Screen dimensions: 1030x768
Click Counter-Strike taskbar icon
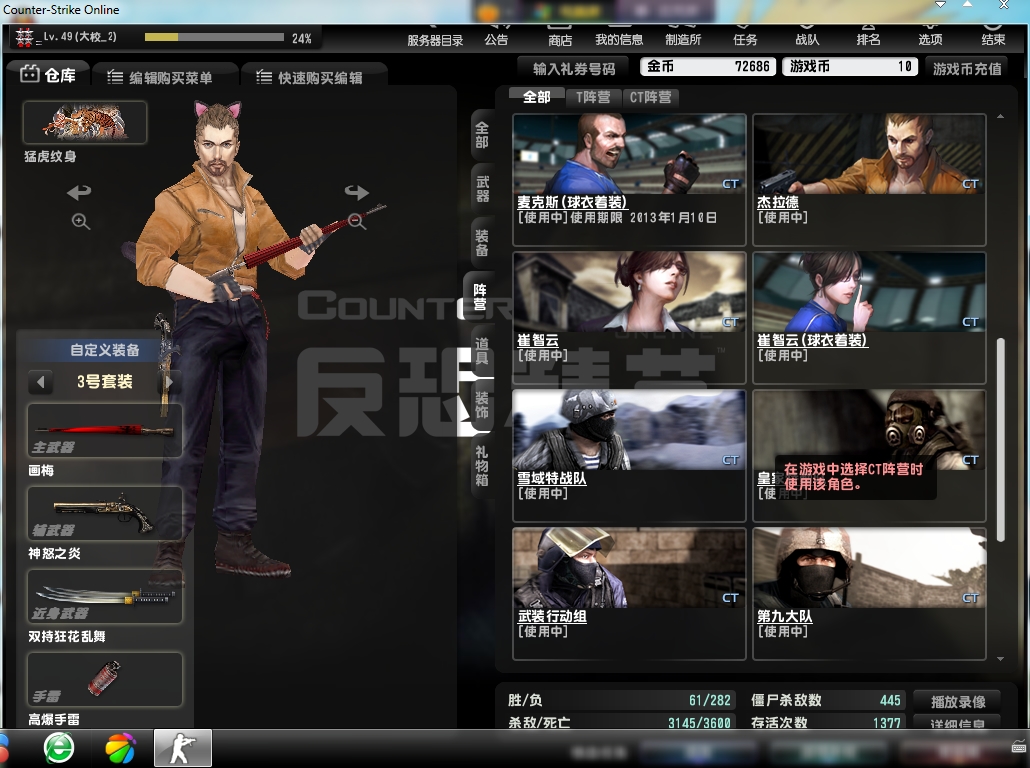(183, 748)
